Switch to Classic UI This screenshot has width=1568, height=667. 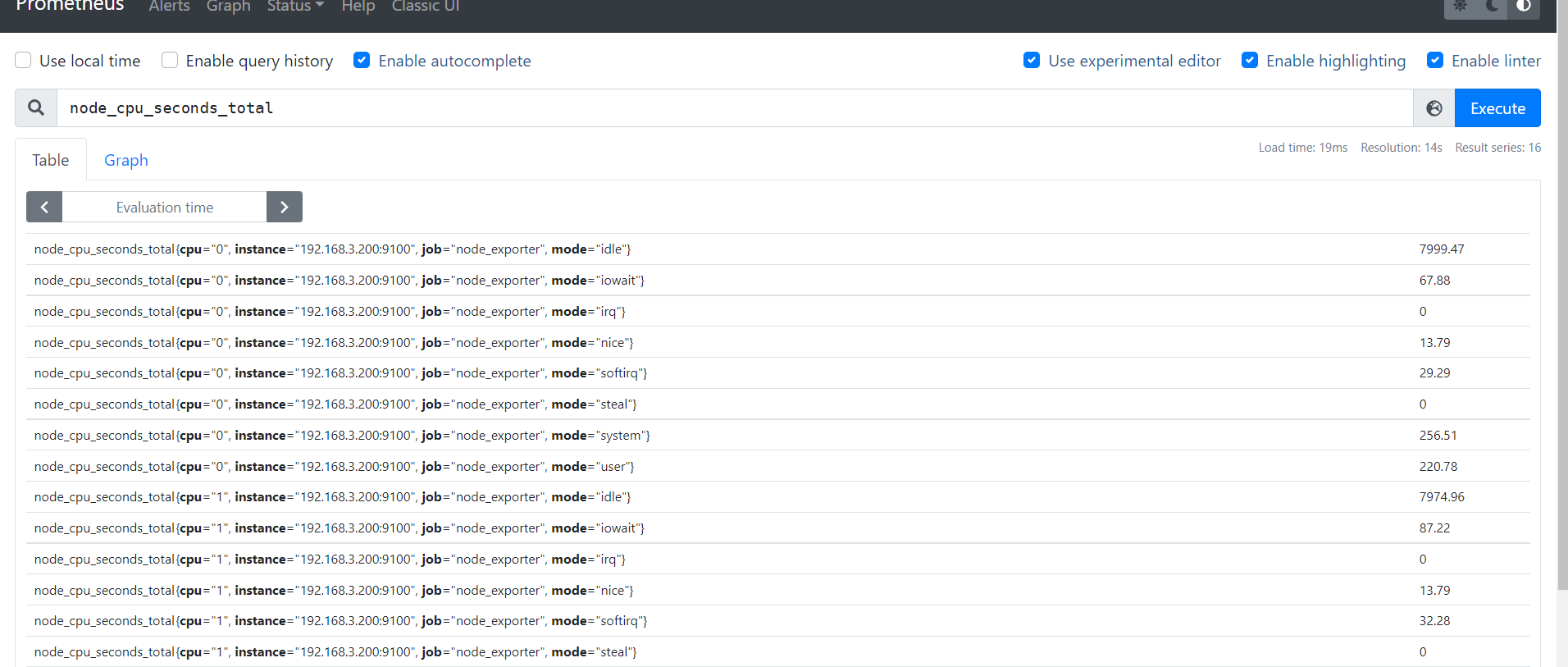426,7
